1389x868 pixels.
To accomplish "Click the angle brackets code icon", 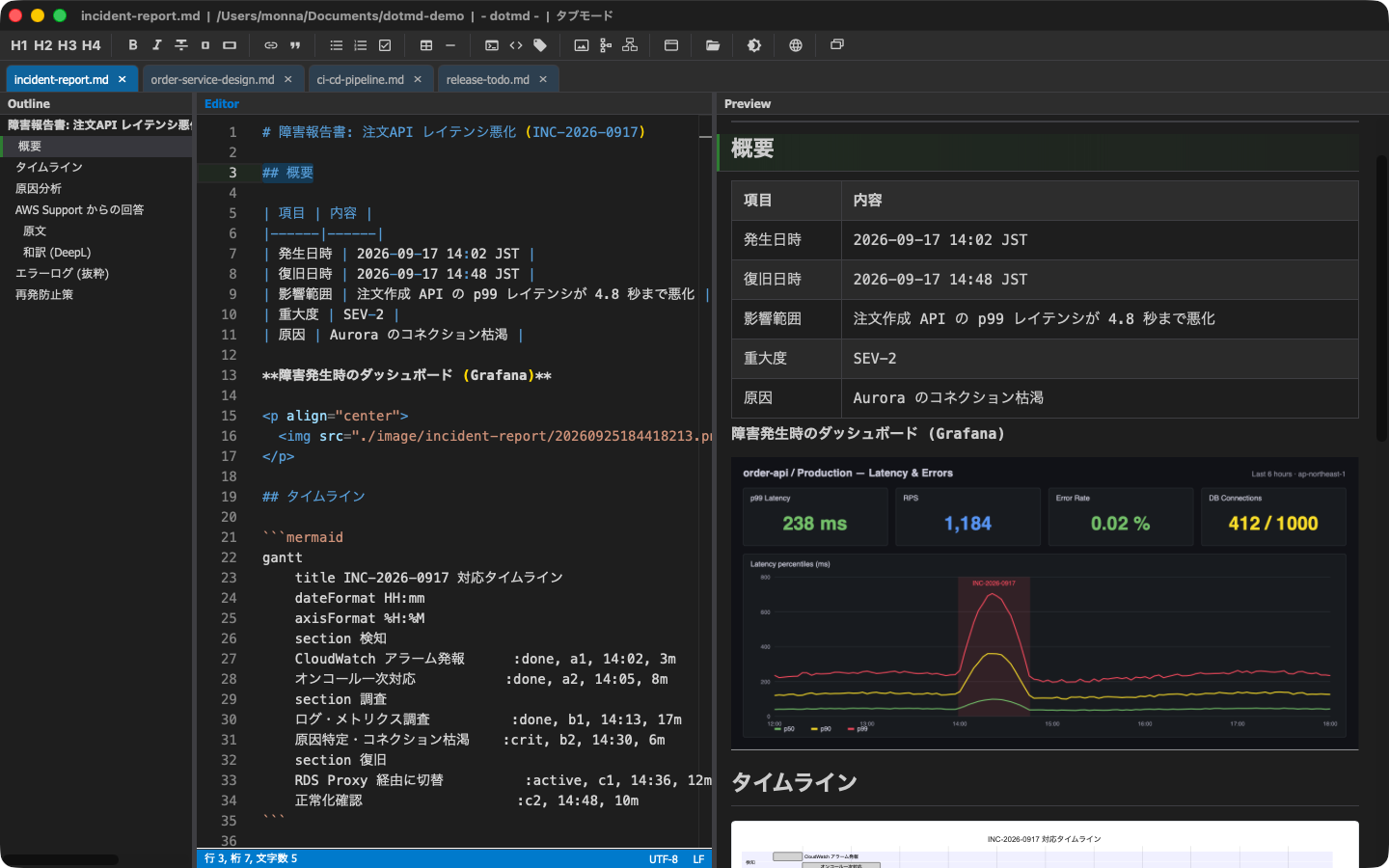I will pyautogui.click(x=516, y=45).
